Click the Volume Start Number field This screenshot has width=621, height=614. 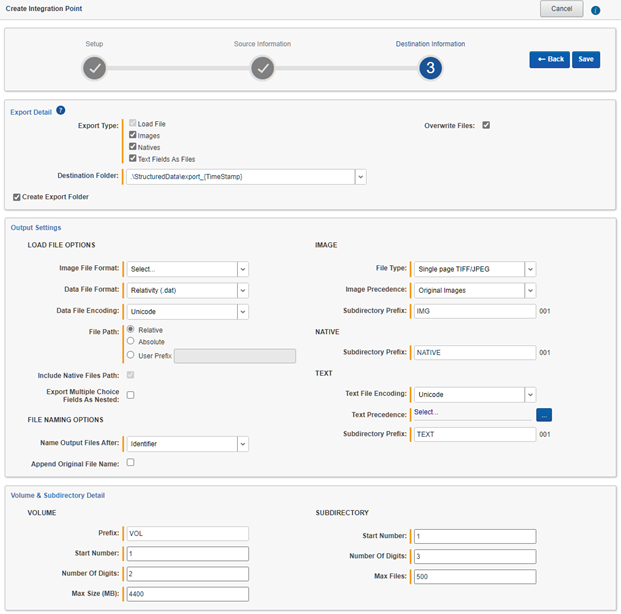pos(188,554)
